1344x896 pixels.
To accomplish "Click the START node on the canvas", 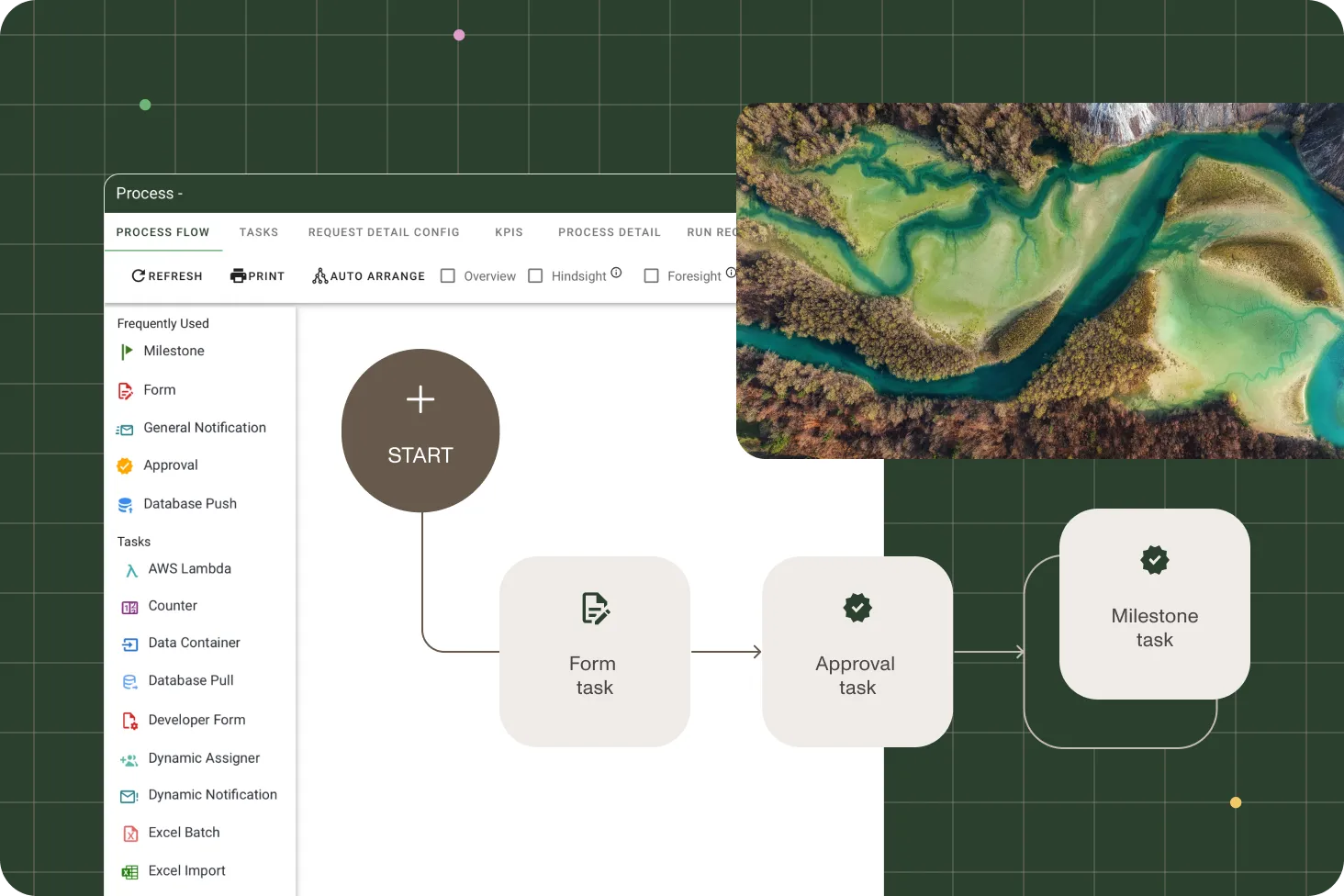I will pos(420,431).
